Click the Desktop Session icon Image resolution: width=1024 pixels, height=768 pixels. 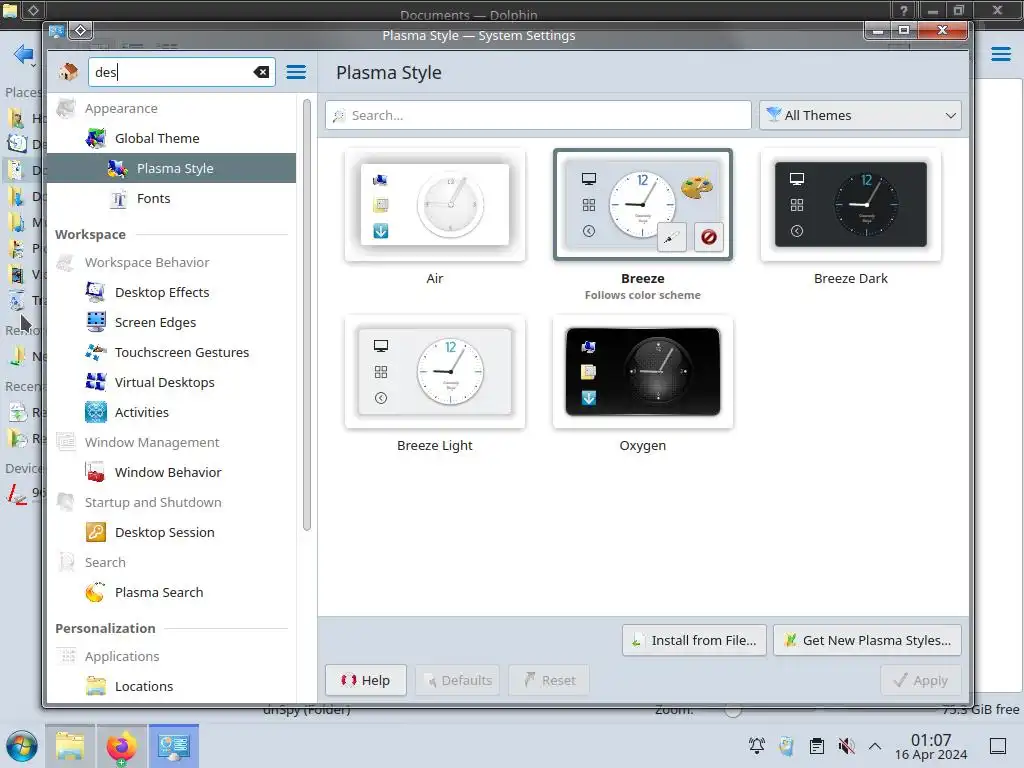coord(96,533)
